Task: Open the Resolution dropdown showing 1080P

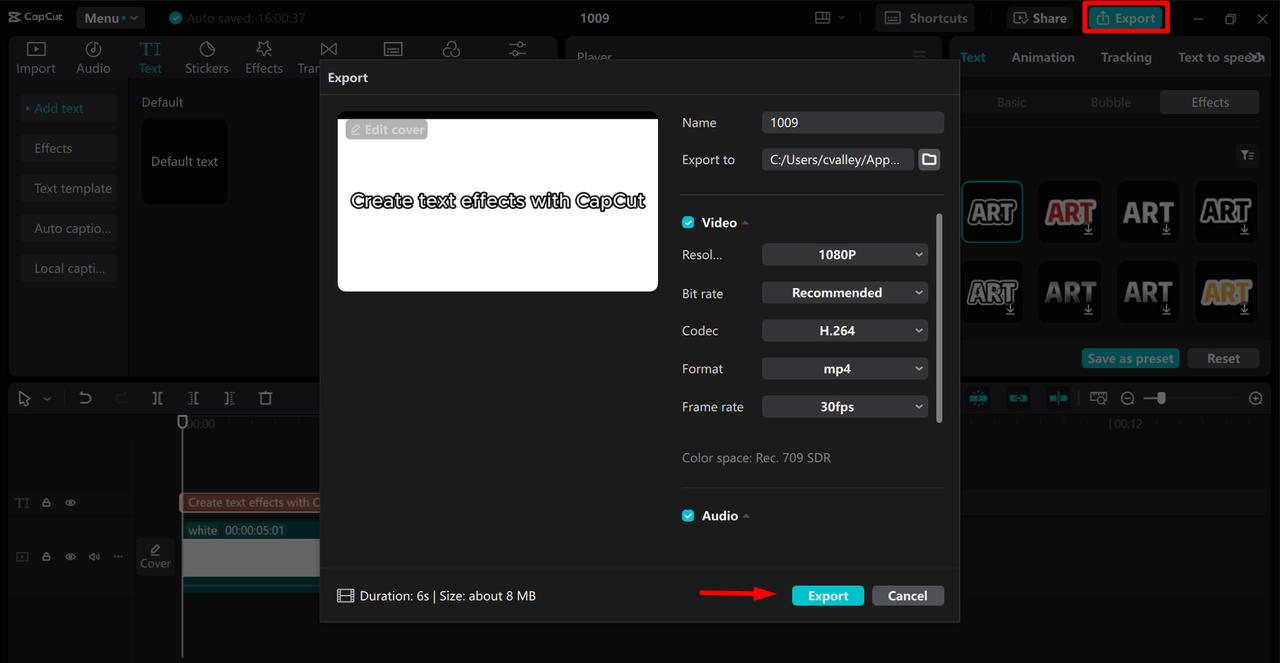Action: [x=845, y=255]
